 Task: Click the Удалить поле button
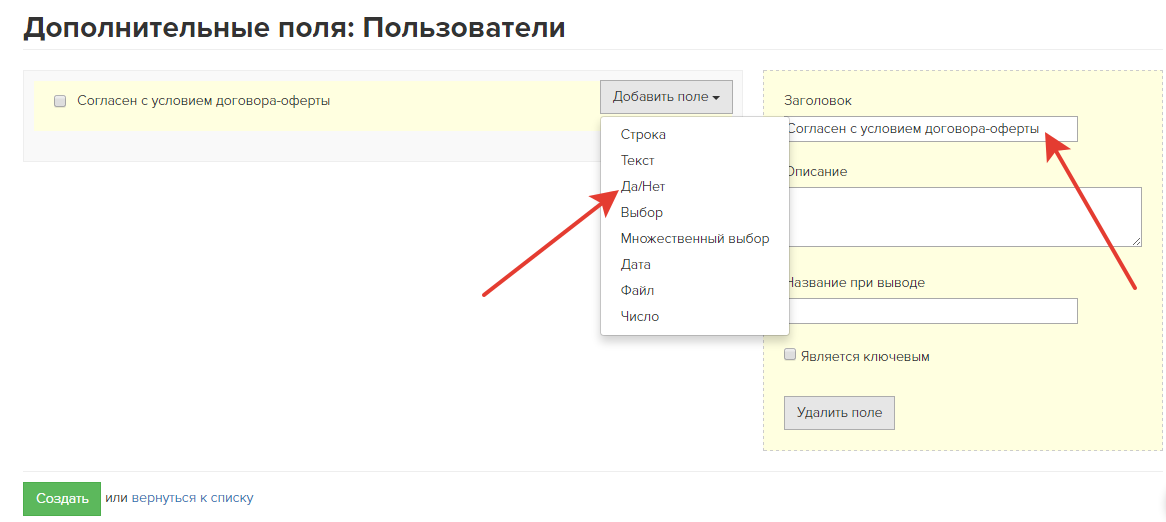pyautogui.click(x=840, y=413)
